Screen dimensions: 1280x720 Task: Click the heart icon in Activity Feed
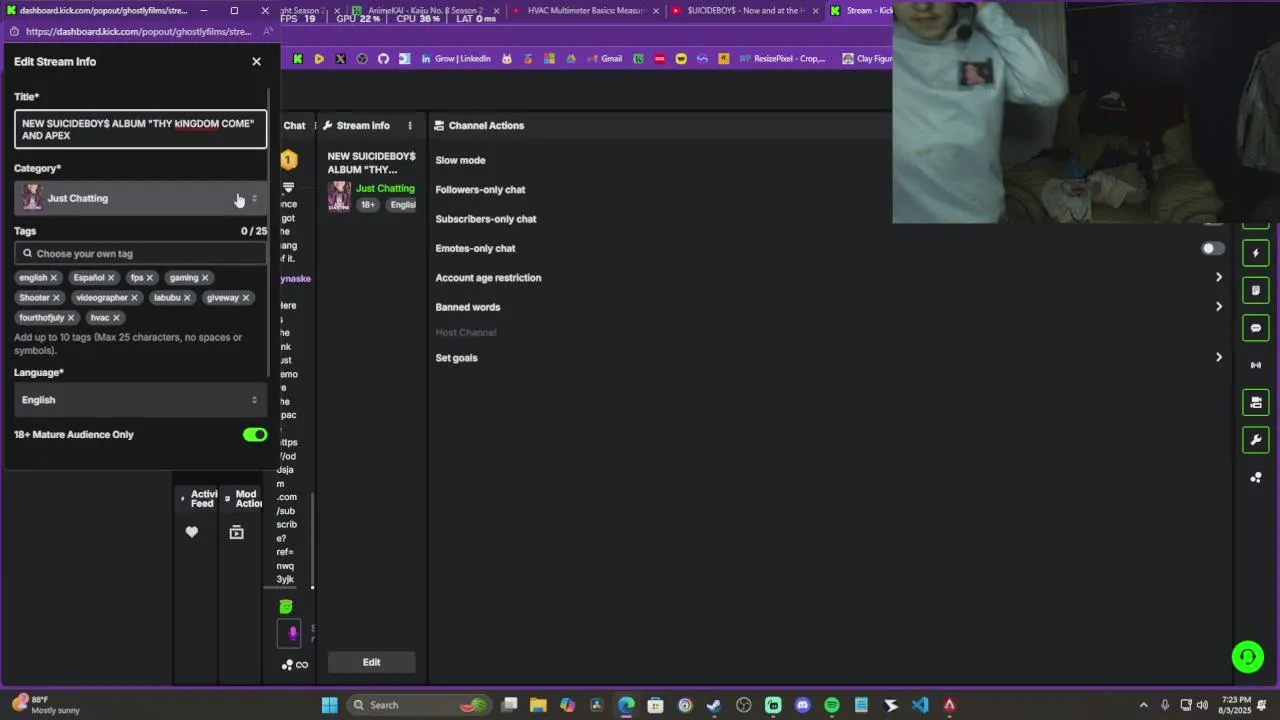192,533
